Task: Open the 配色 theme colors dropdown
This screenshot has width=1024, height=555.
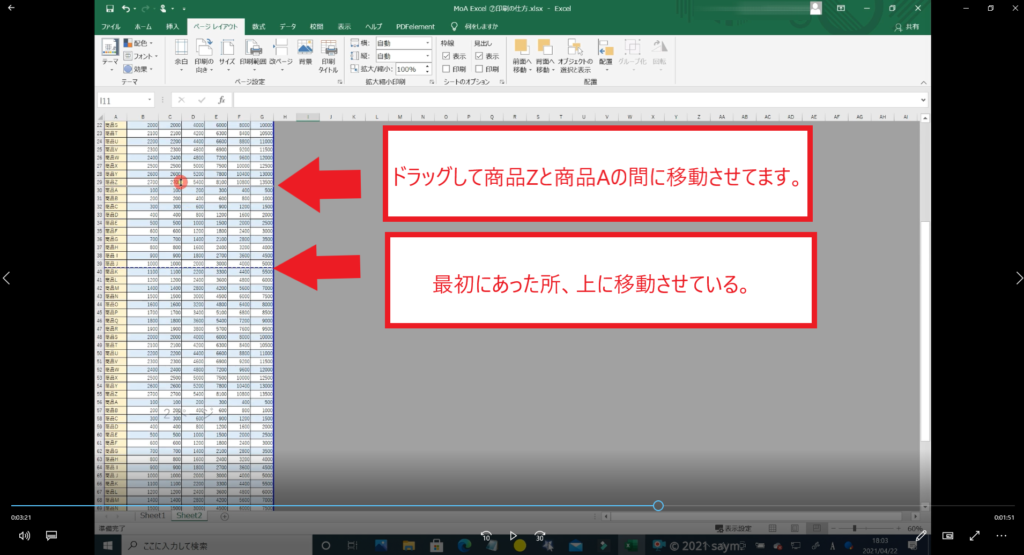Action: (140, 44)
